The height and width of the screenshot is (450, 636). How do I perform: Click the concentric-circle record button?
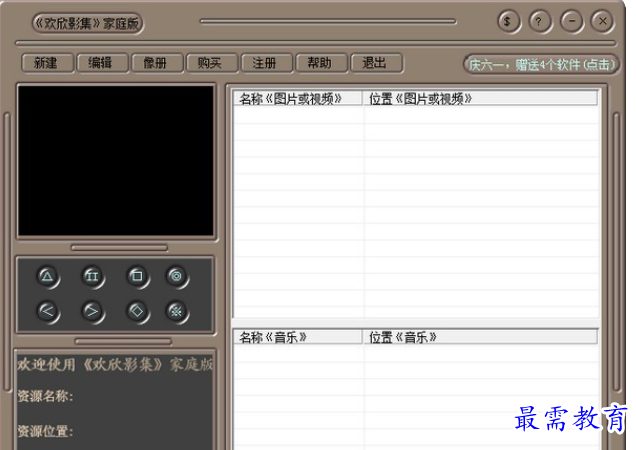(176, 277)
